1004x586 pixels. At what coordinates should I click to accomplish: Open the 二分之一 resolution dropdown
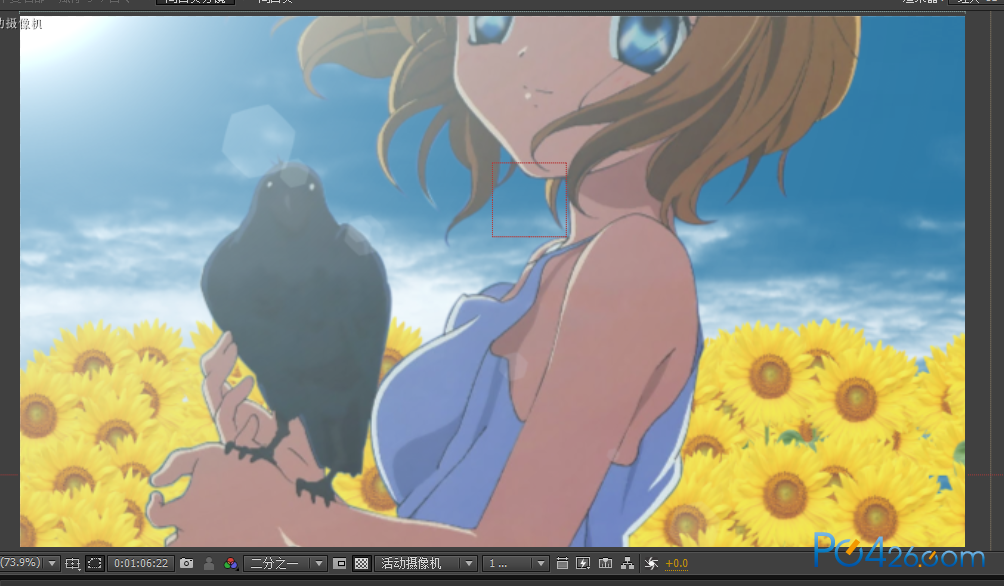(285, 564)
